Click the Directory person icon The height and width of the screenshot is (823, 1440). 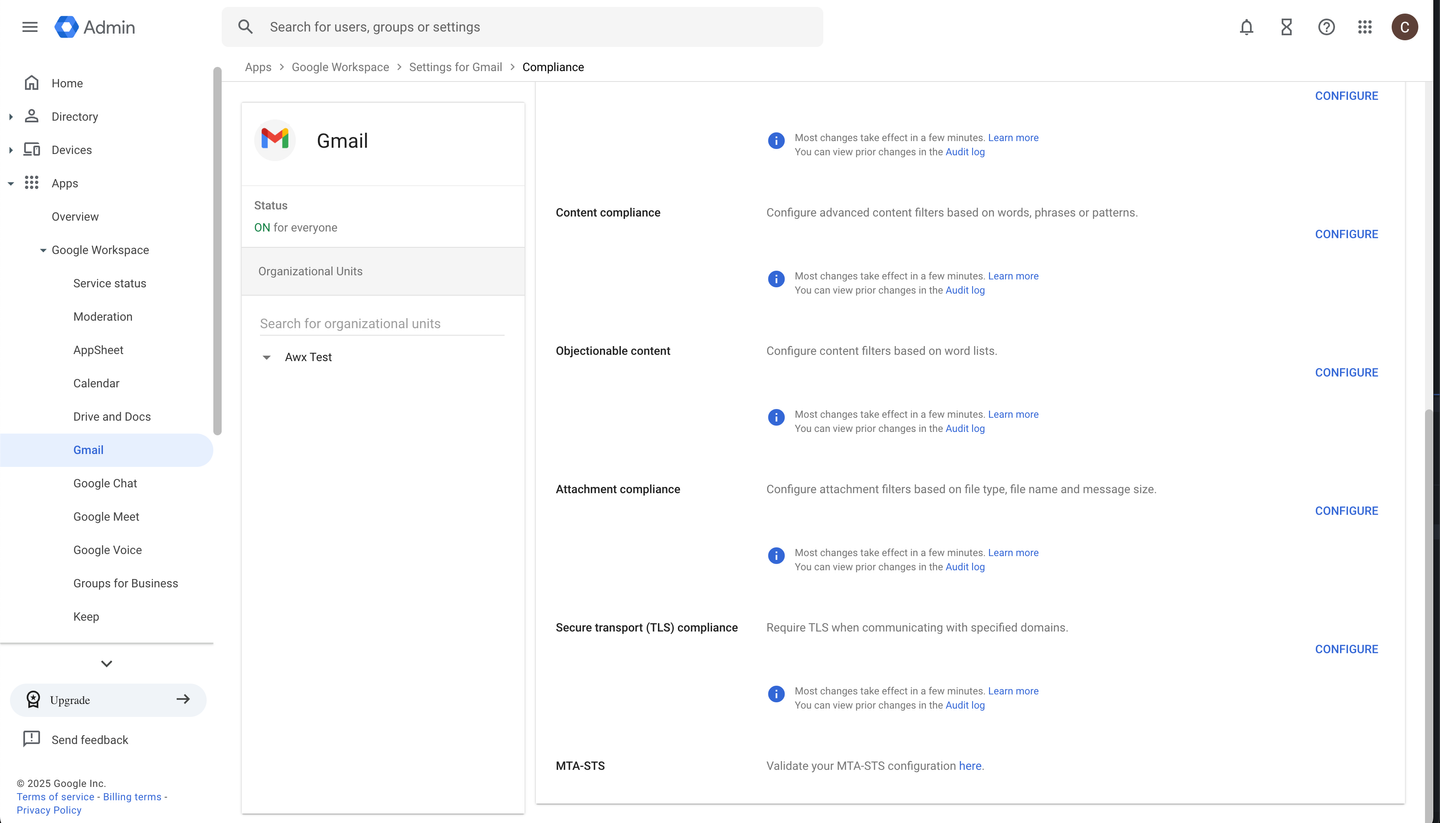coord(32,116)
